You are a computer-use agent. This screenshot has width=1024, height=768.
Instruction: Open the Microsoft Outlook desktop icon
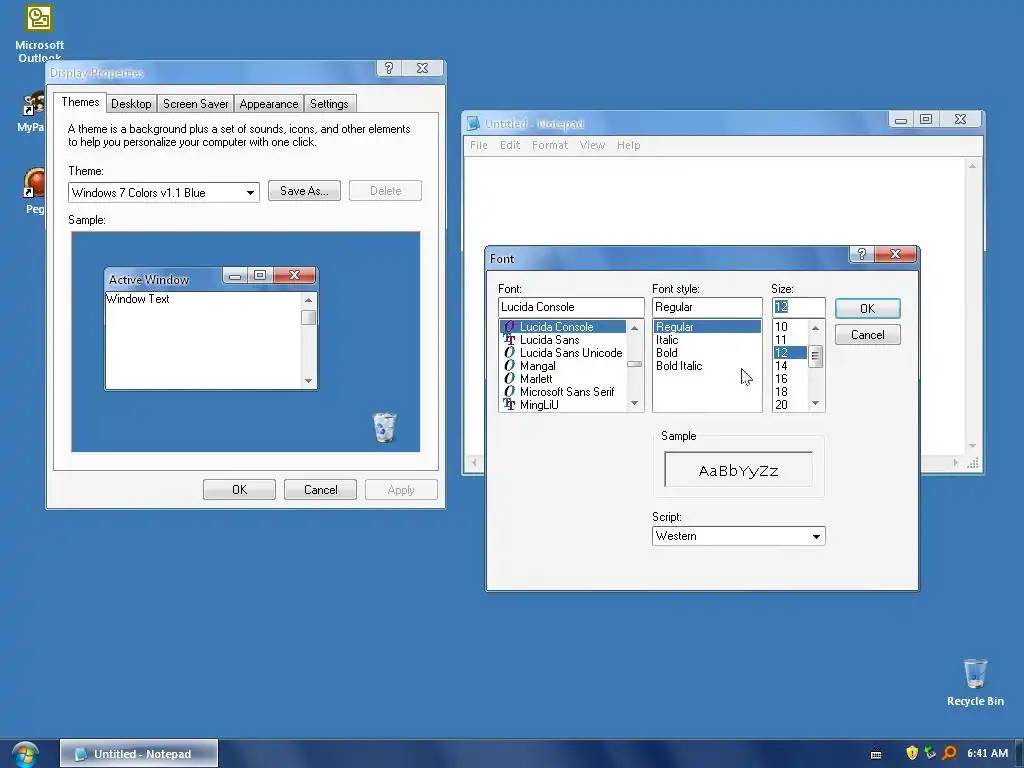39,33
